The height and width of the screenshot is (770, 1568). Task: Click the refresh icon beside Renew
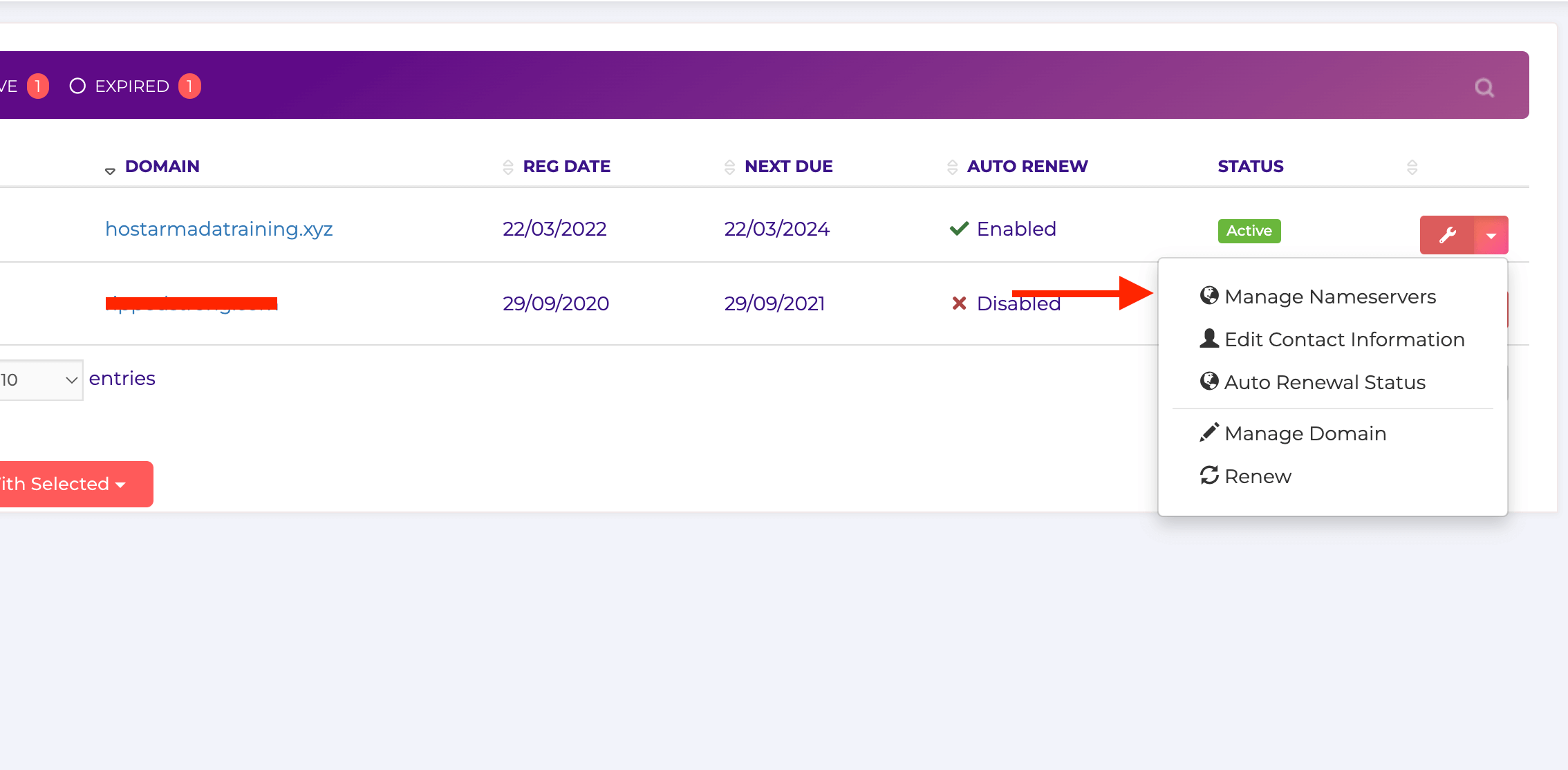pos(1209,476)
